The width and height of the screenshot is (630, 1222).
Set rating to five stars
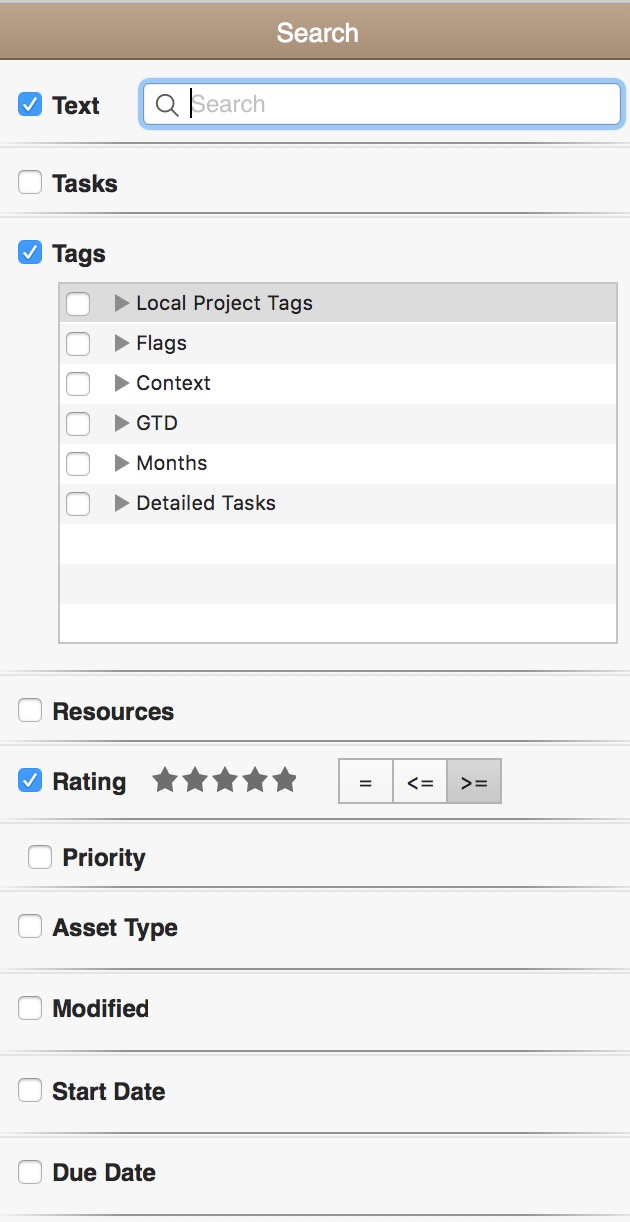point(285,781)
